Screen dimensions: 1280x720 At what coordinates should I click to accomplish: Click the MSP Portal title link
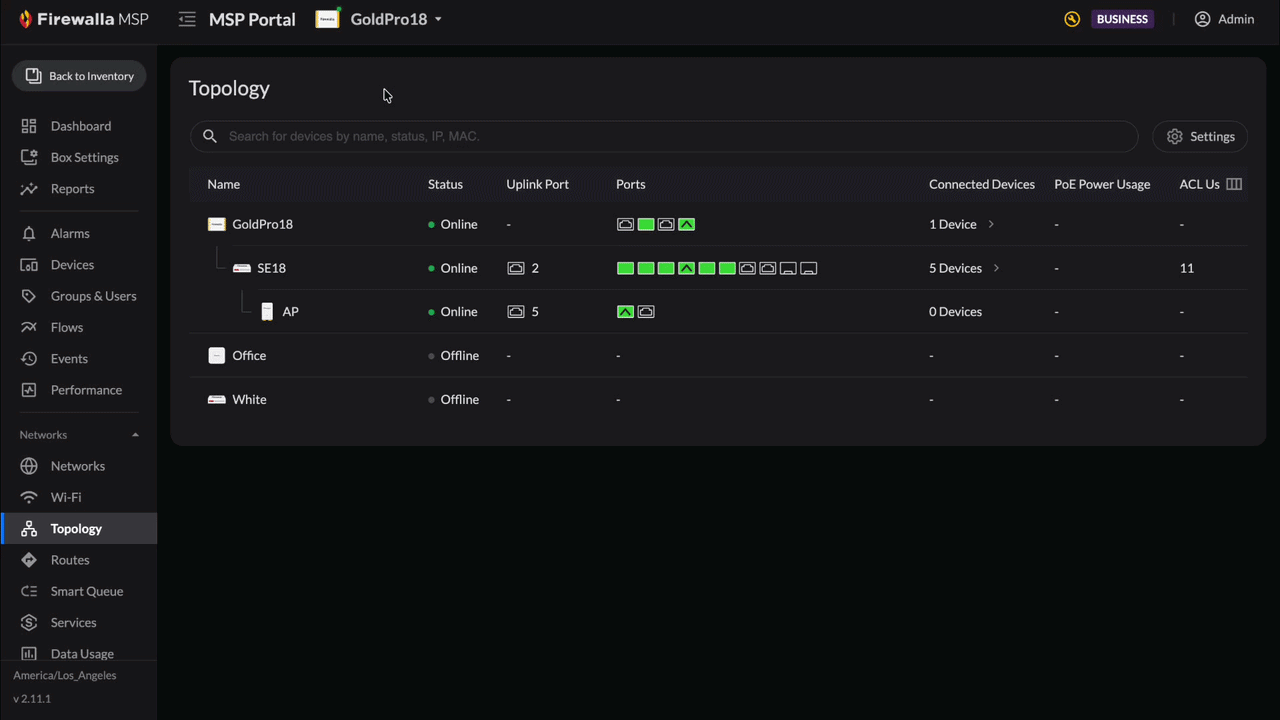coord(252,19)
